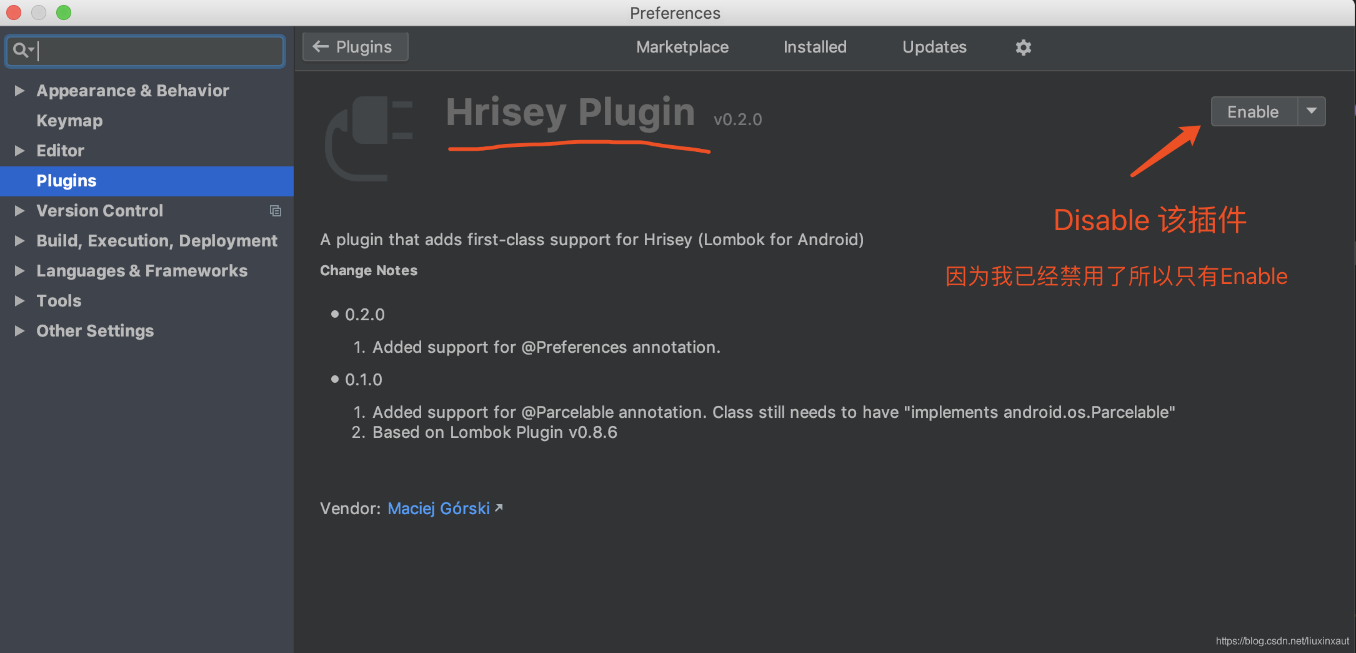Click the Version Control project-level icon
The width and height of the screenshot is (1356, 653).
[x=275, y=211]
